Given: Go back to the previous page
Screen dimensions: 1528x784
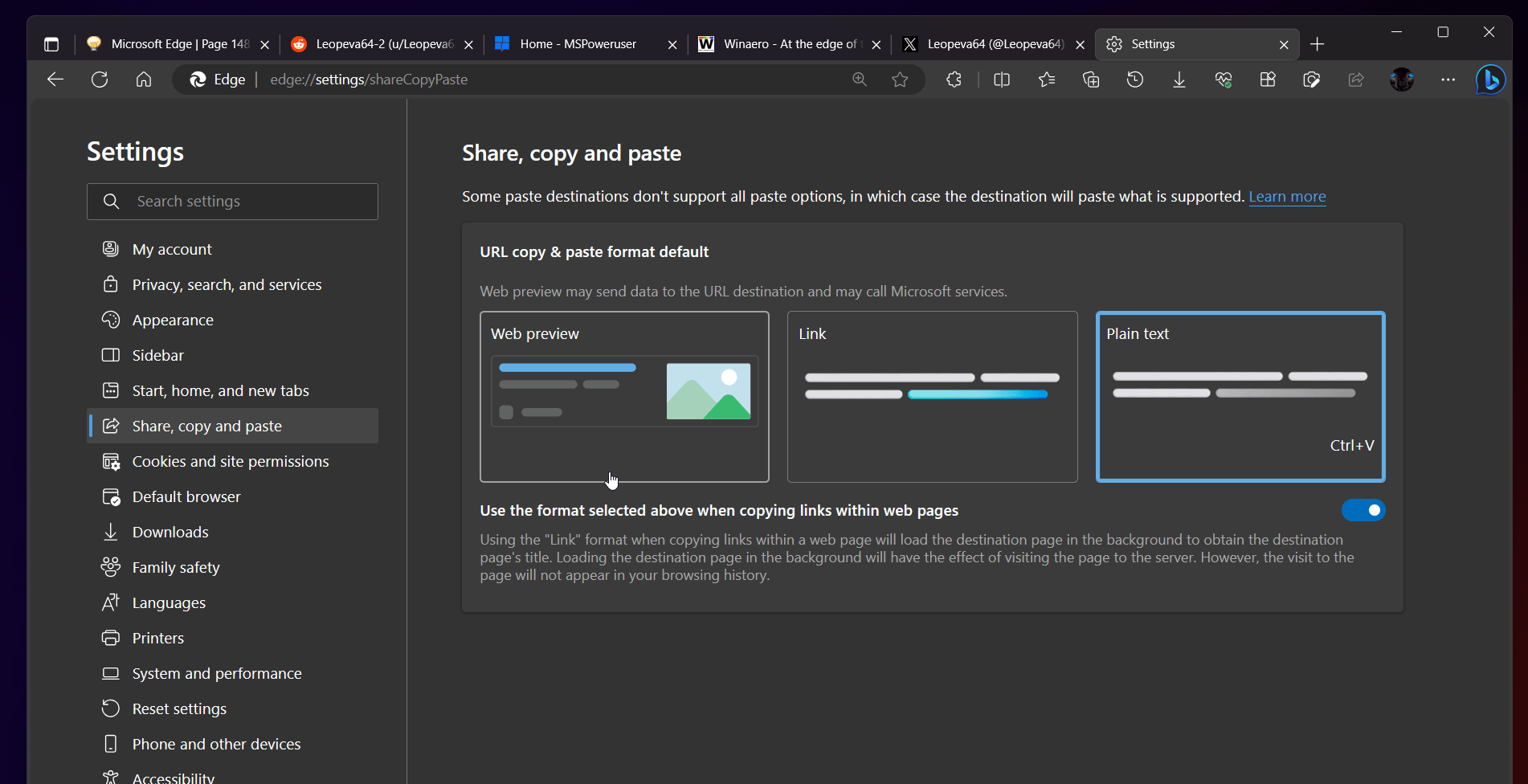Looking at the screenshot, I should (55, 80).
